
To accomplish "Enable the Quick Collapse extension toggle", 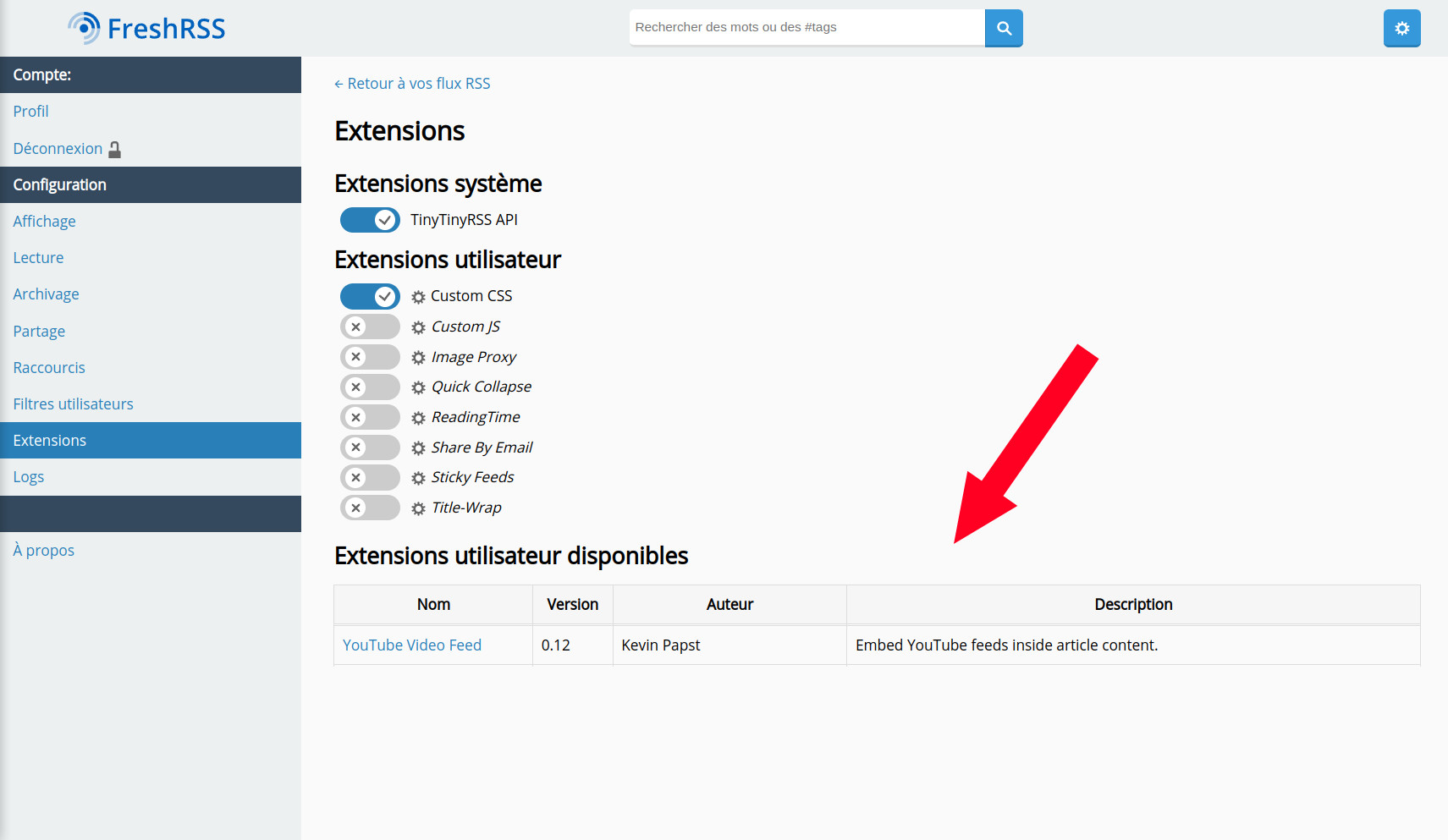I will click(370, 387).
